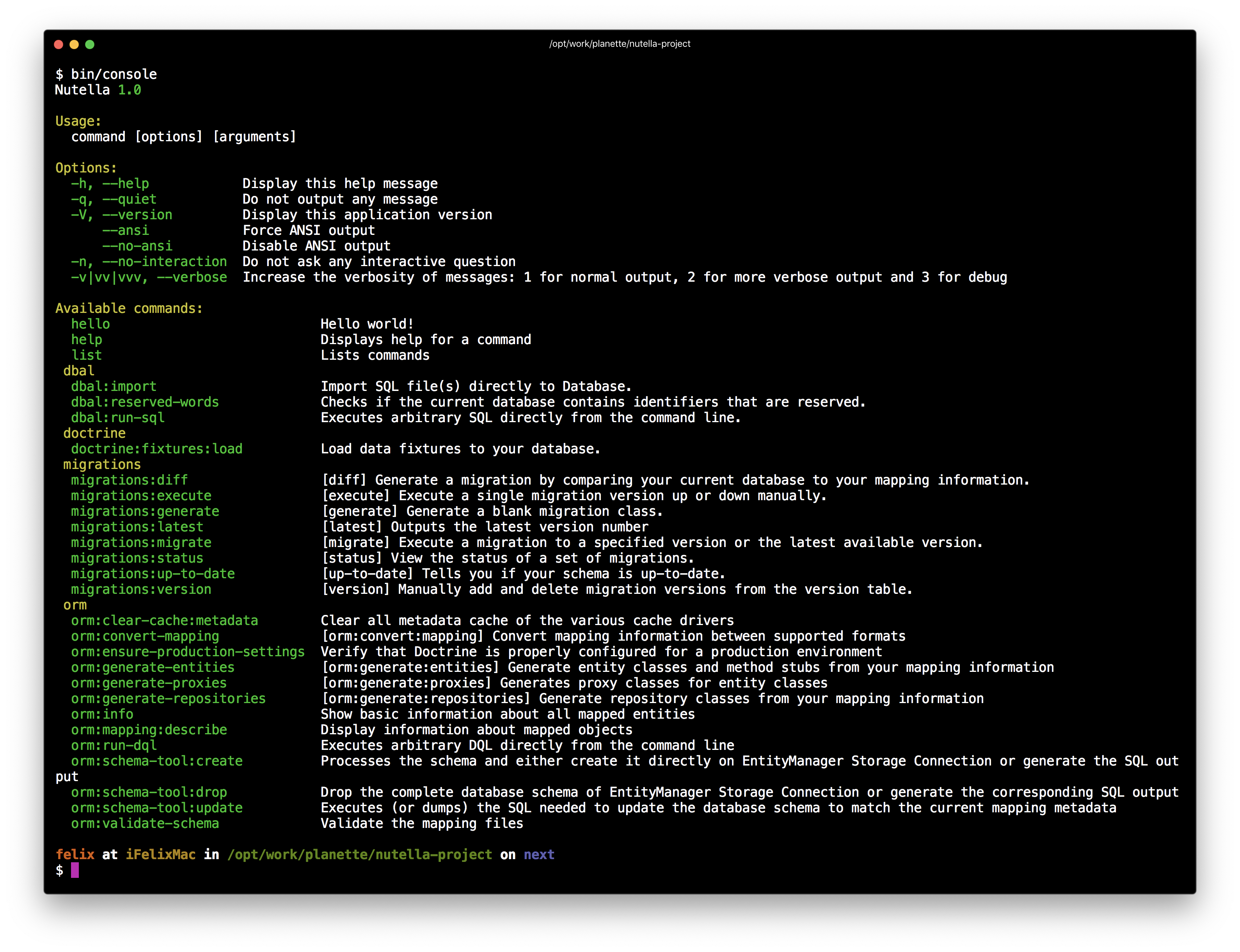
Task: Click the 'orm:clear-cache:metadata' command
Action: tap(164, 620)
